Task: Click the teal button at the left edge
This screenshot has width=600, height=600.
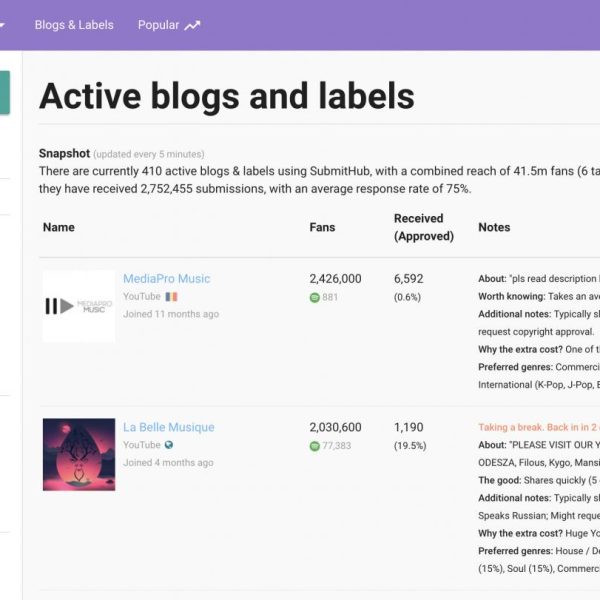Action: point(5,92)
